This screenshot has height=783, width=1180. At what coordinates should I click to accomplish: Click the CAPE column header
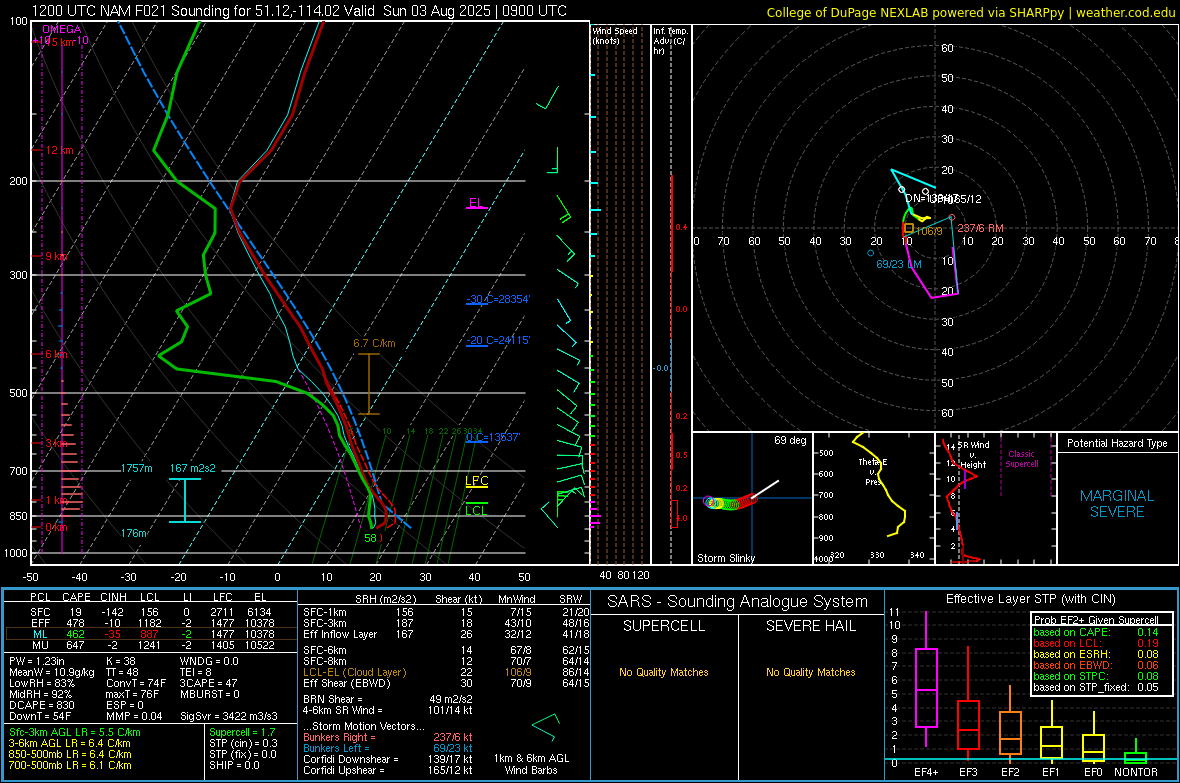coord(76,597)
